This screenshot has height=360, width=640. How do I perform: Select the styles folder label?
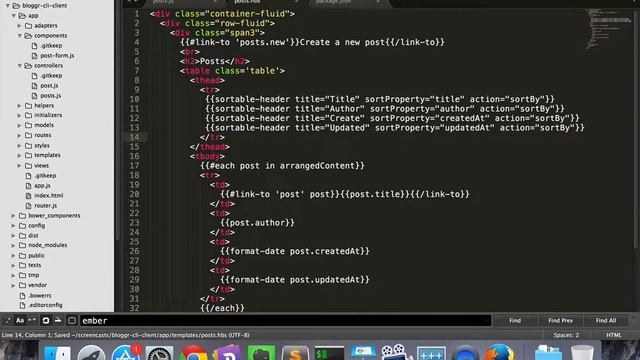tap(42, 145)
